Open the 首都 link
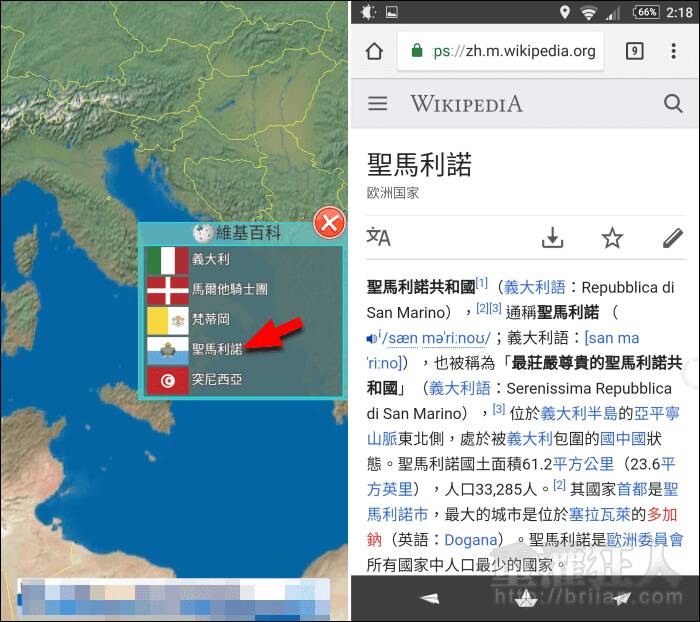Screen dimensions: 700x622 632,489
